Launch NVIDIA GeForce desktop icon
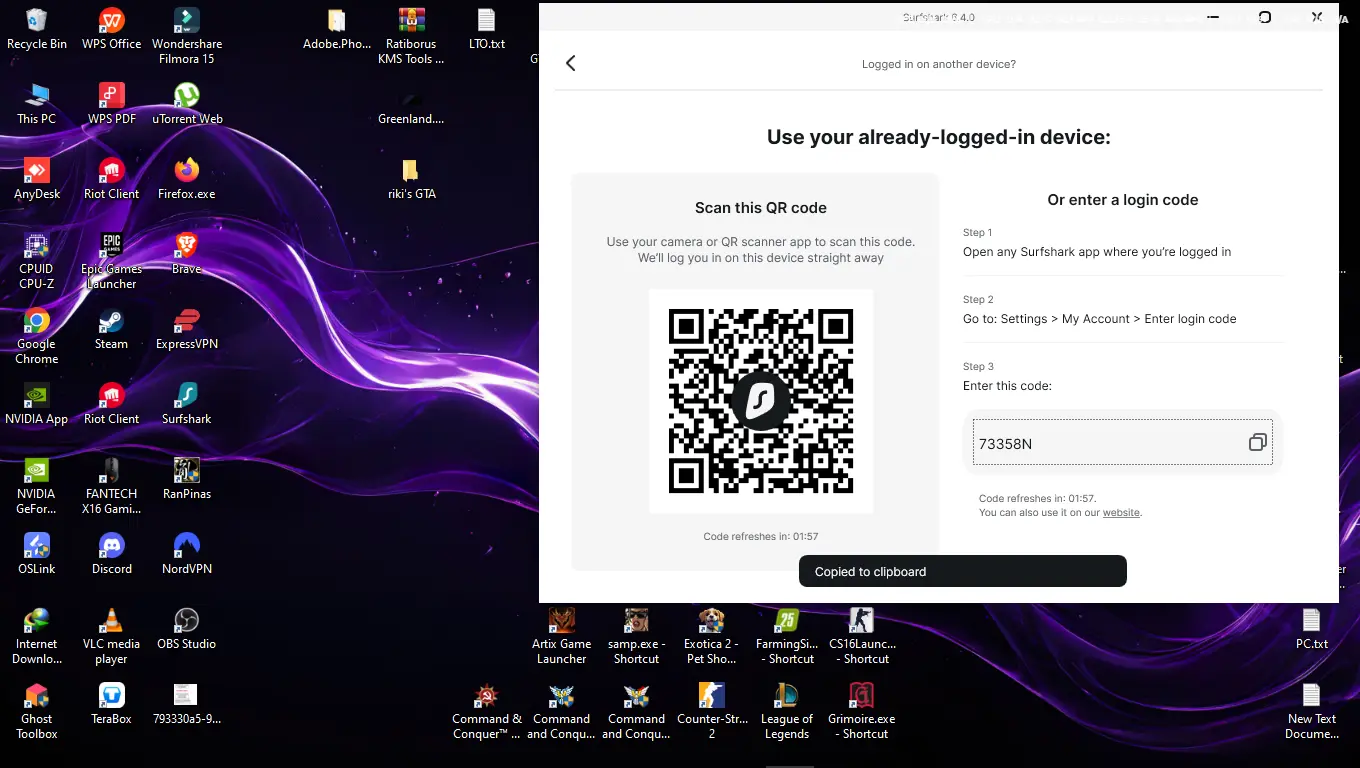Image resolution: width=1360 pixels, height=768 pixels. coord(37,486)
